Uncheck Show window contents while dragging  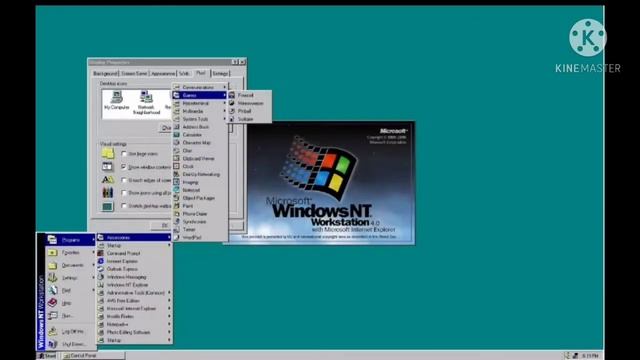click(124, 167)
